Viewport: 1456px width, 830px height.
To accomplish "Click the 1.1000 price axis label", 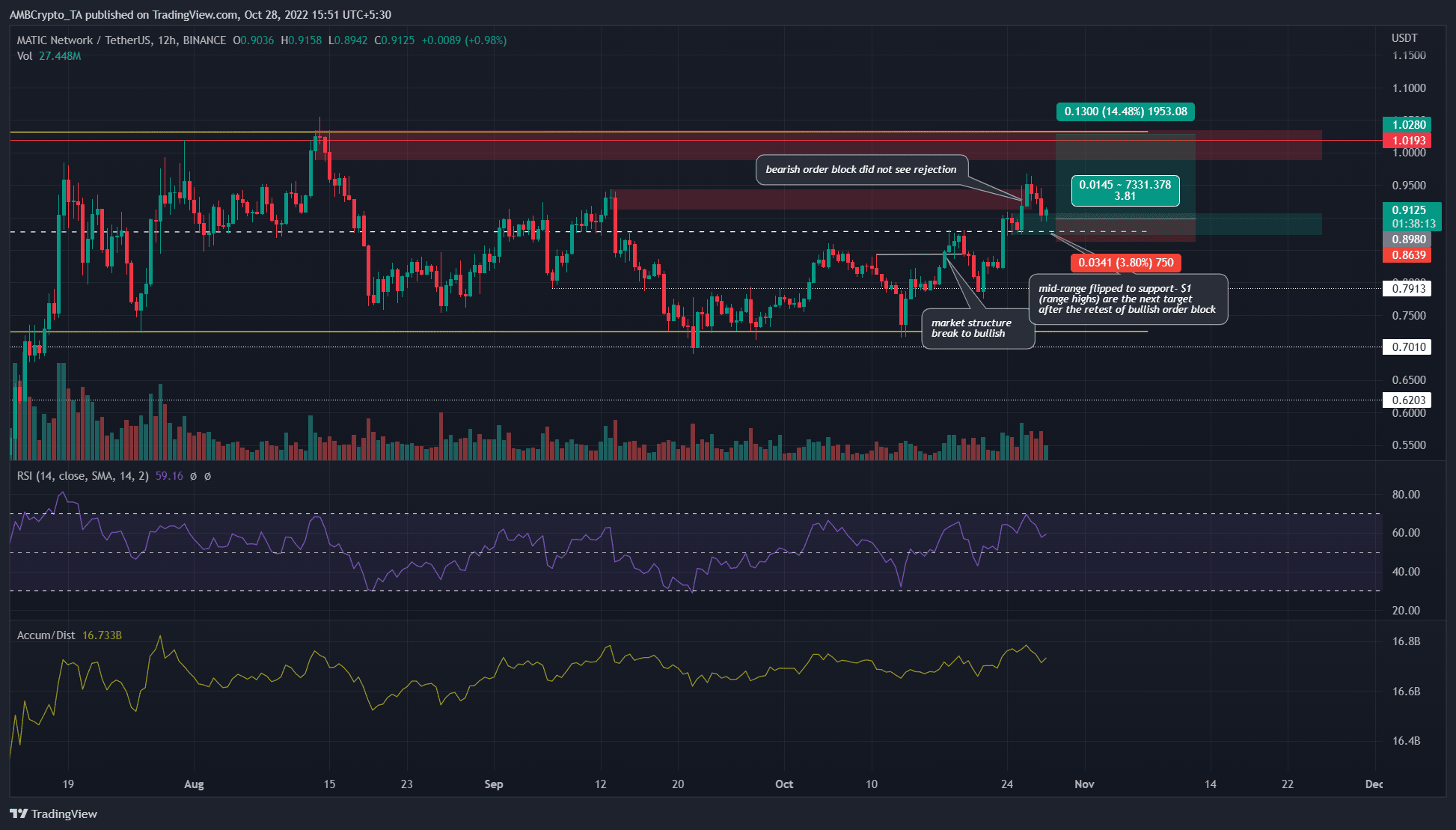I will click(1409, 88).
